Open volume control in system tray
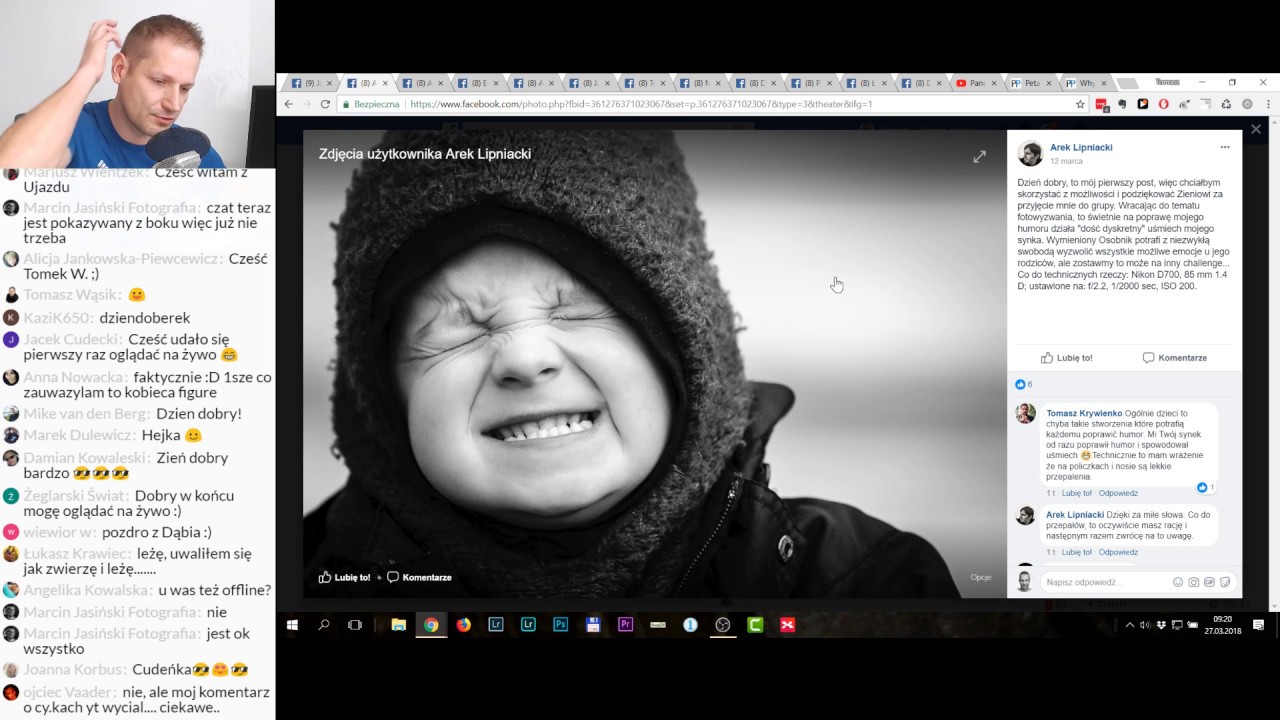 pyautogui.click(x=1145, y=625)
